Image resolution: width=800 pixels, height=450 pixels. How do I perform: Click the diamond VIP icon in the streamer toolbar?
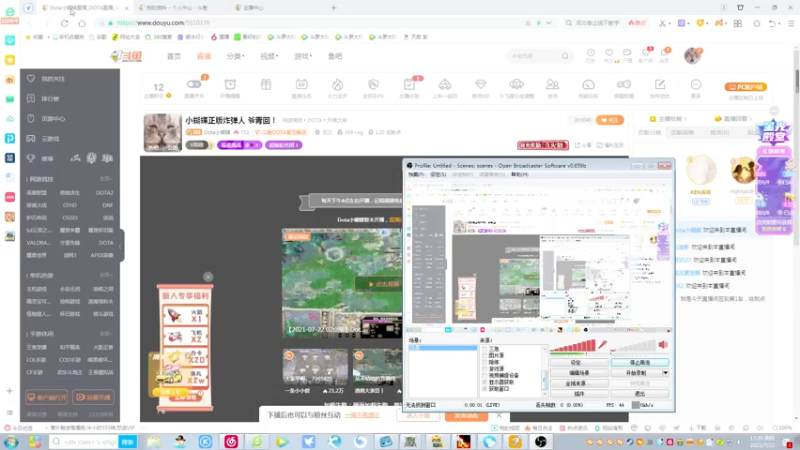coord(480,85)
